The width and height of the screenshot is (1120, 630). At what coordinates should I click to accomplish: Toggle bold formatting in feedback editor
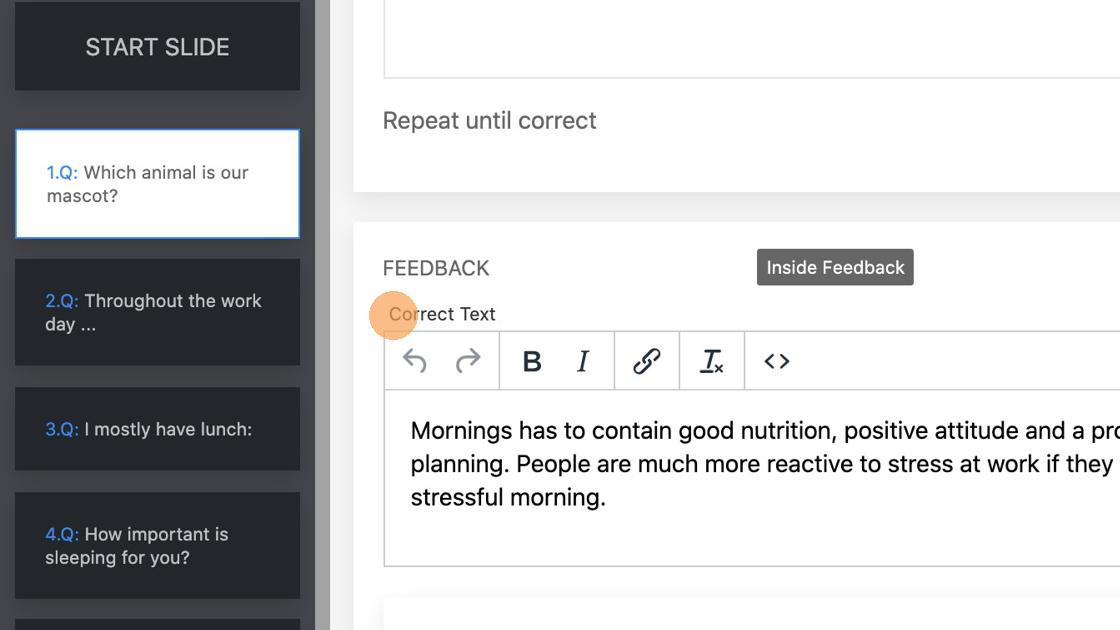pyautogui.click(x=532, y=361)
